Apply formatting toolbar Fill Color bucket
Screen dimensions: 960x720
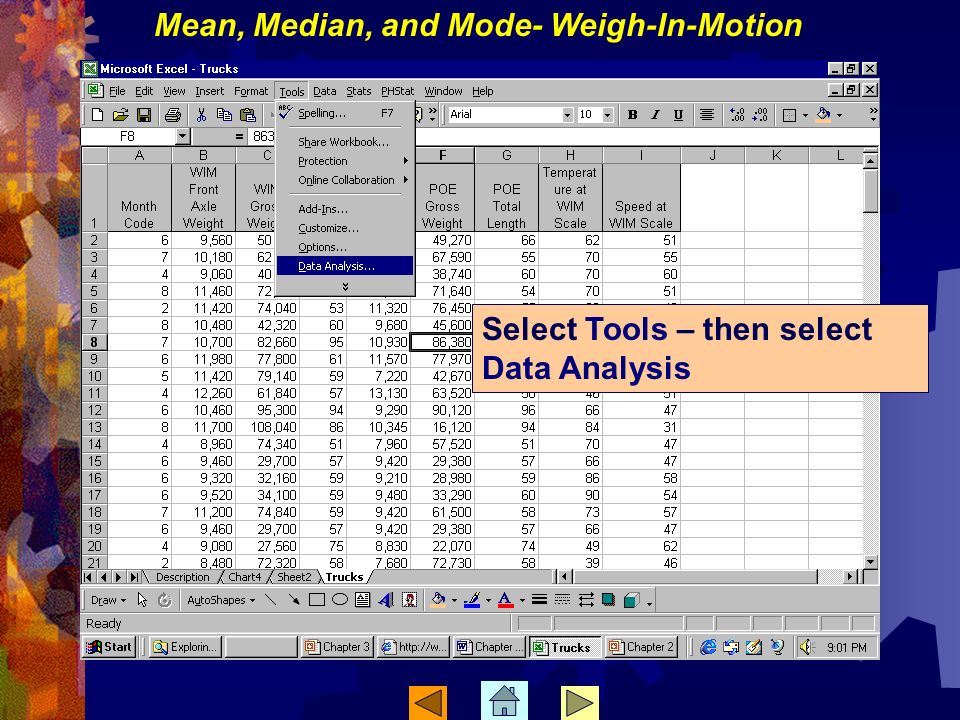[824, 114]
